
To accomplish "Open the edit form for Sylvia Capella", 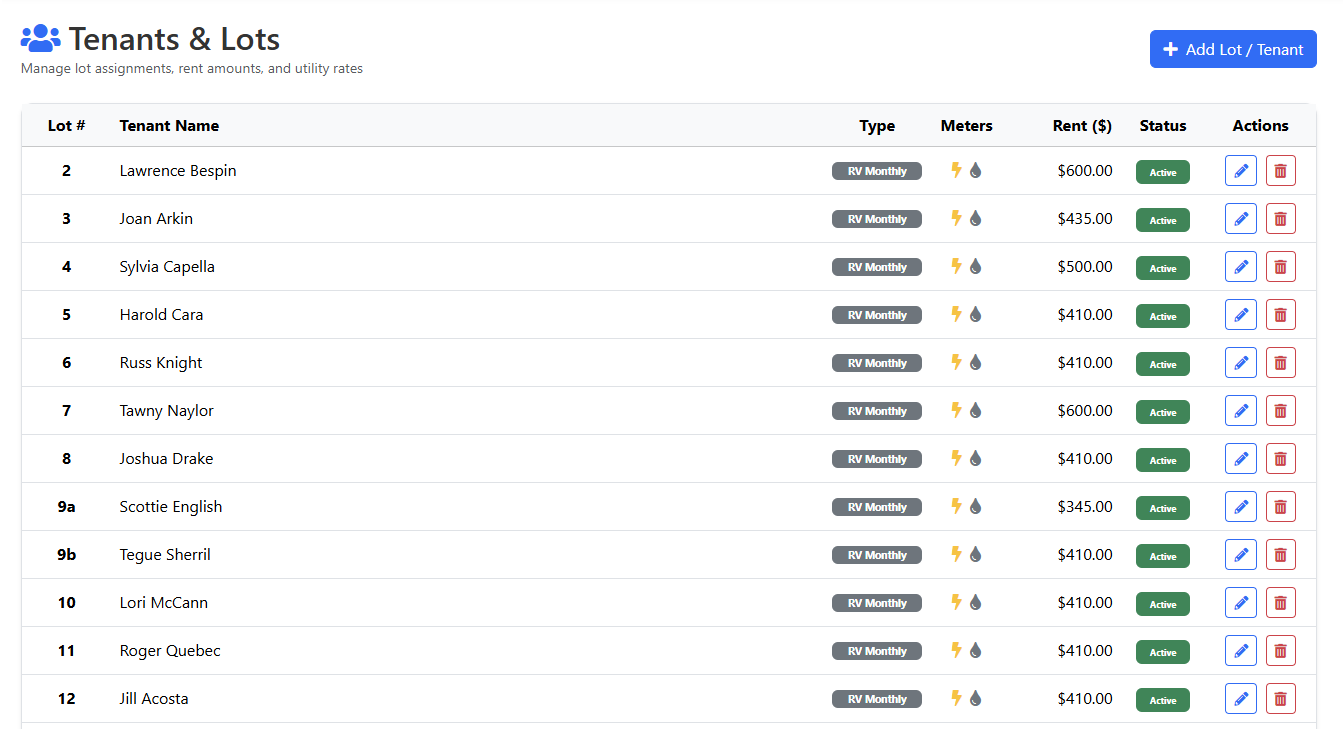I will [x=1241, y=267].
